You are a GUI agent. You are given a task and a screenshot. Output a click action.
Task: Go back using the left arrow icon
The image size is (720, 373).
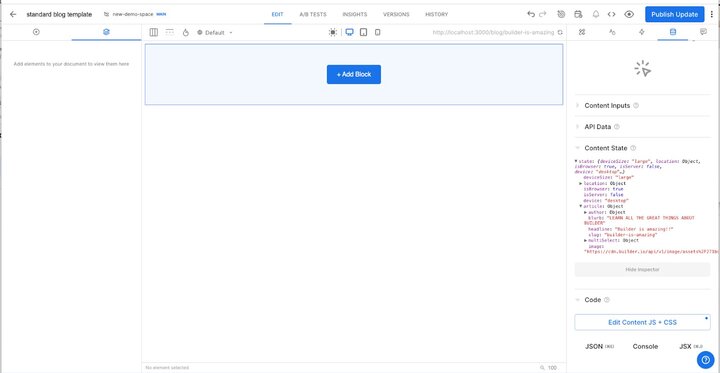13,14
